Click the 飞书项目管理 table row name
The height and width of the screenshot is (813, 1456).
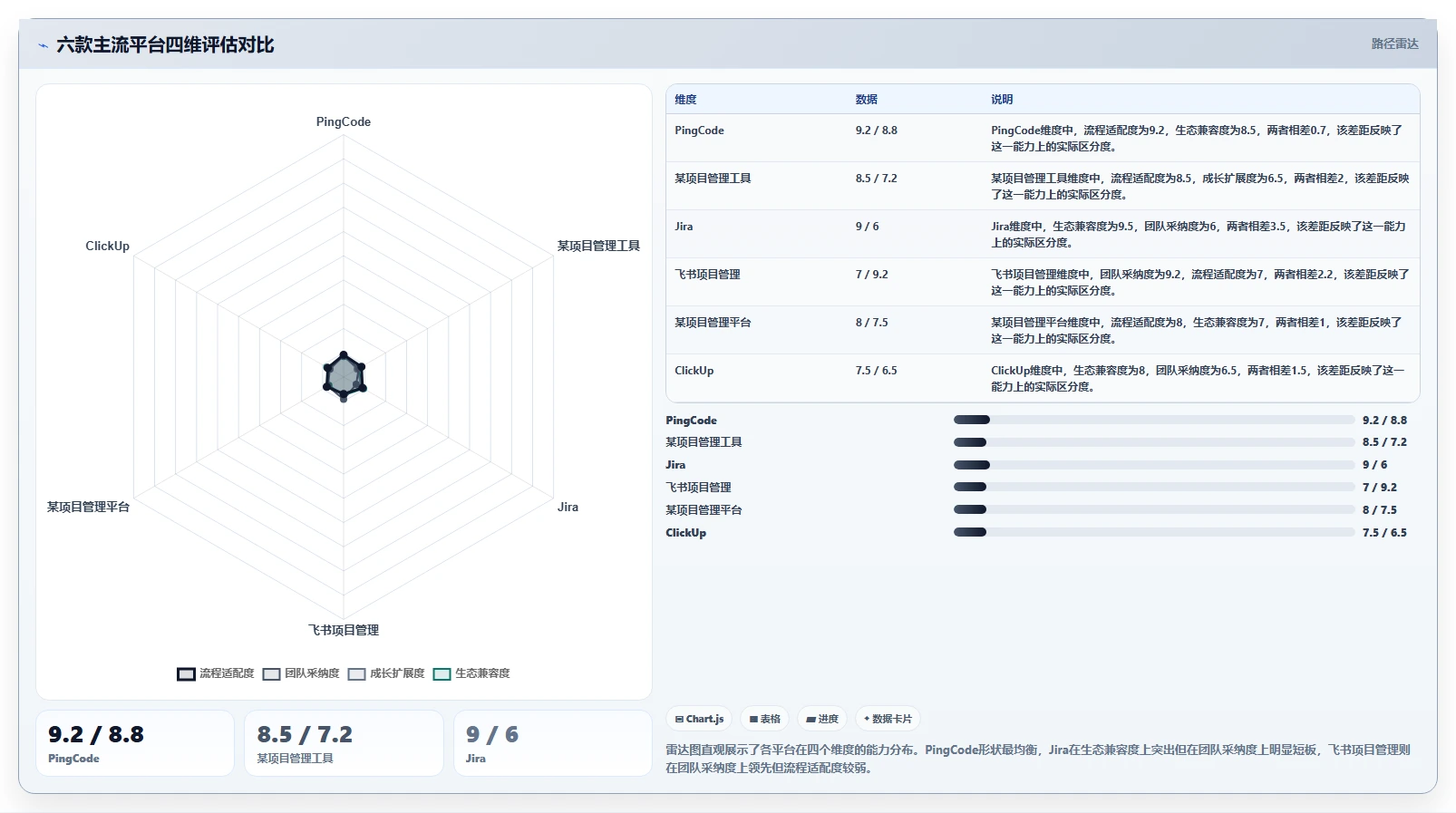[x=707, y=275]
